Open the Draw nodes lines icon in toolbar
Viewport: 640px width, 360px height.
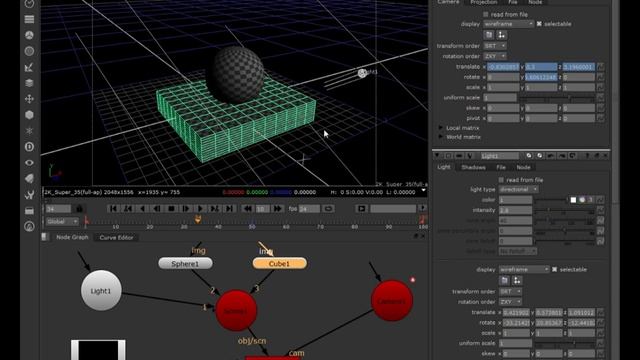tap(29, 19)
